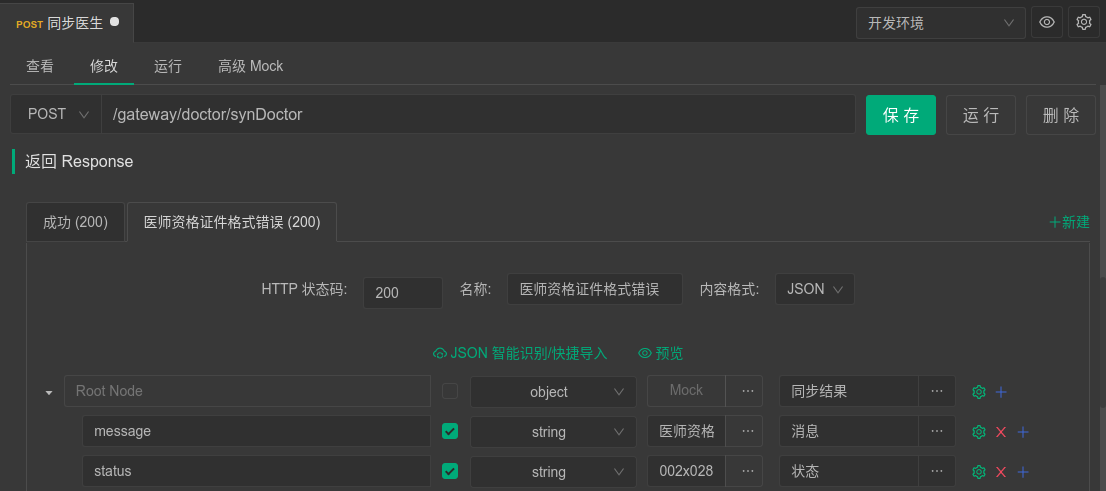Open the POST request method dropdown

click(56, 114)
